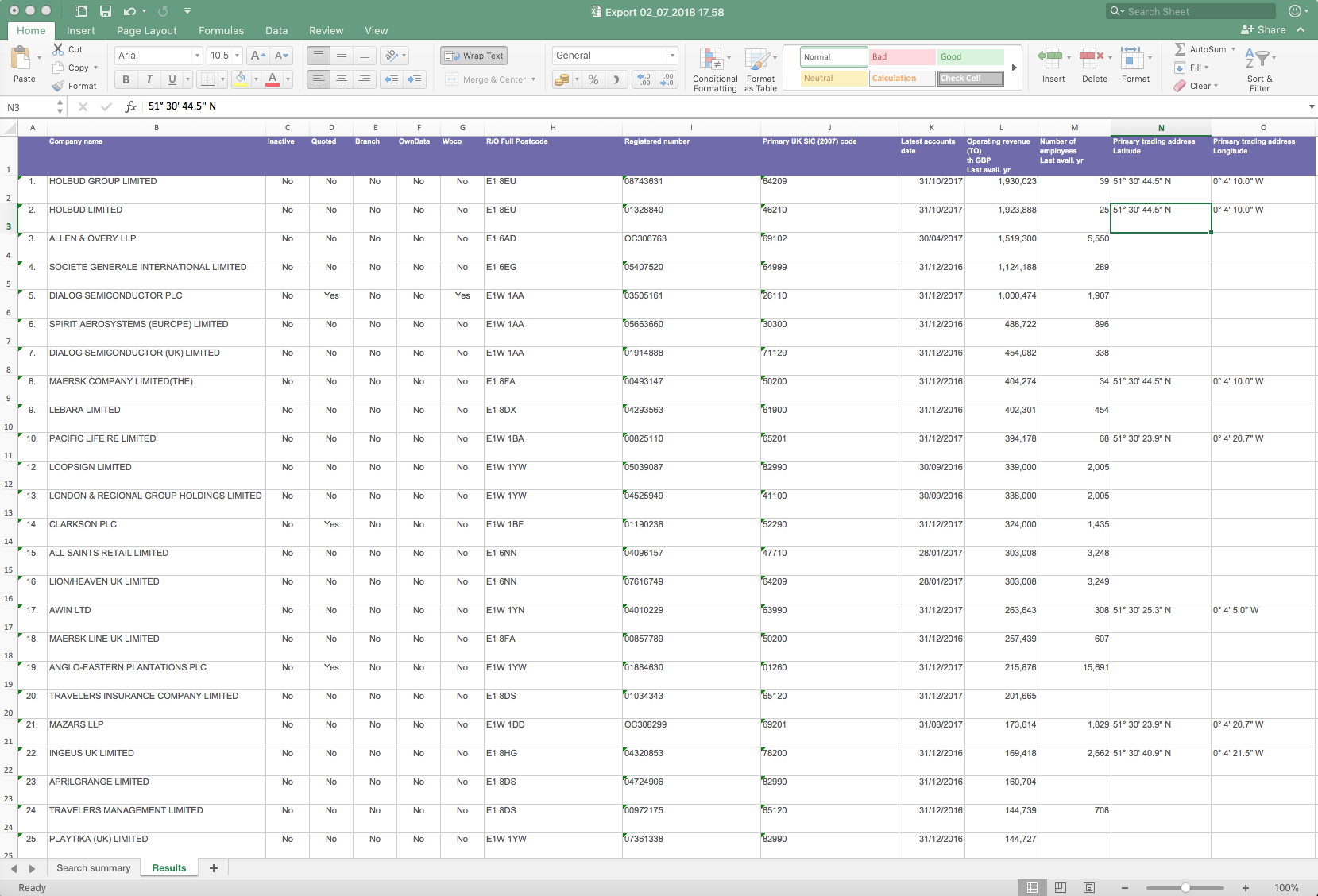The width and height of the screenshot is (1318, 896).
Task: Click the Redo arrow icon
Action: pyautogui.click(x=163, y=11)
